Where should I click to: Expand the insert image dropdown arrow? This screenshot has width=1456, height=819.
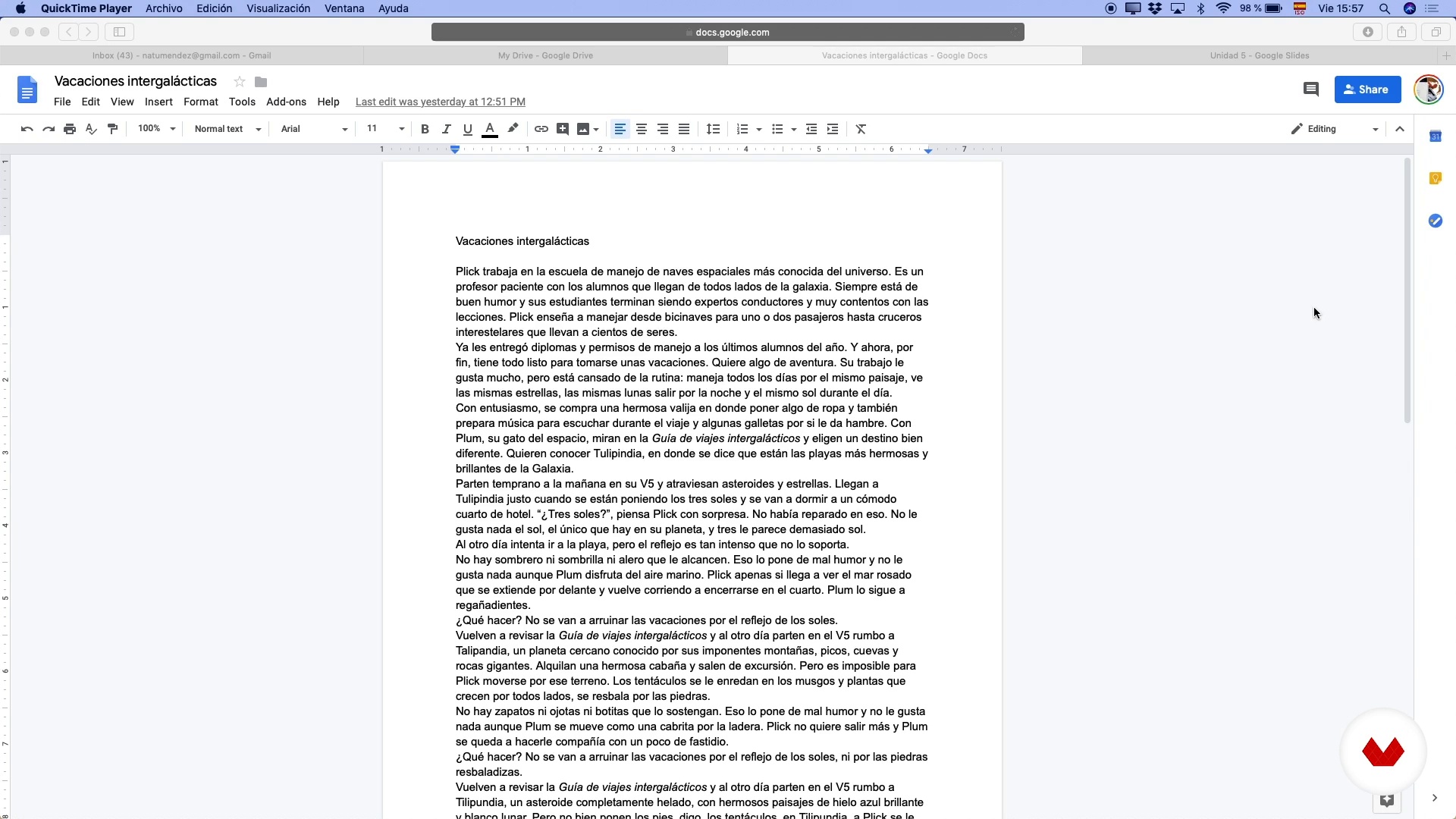click(596, 130)
